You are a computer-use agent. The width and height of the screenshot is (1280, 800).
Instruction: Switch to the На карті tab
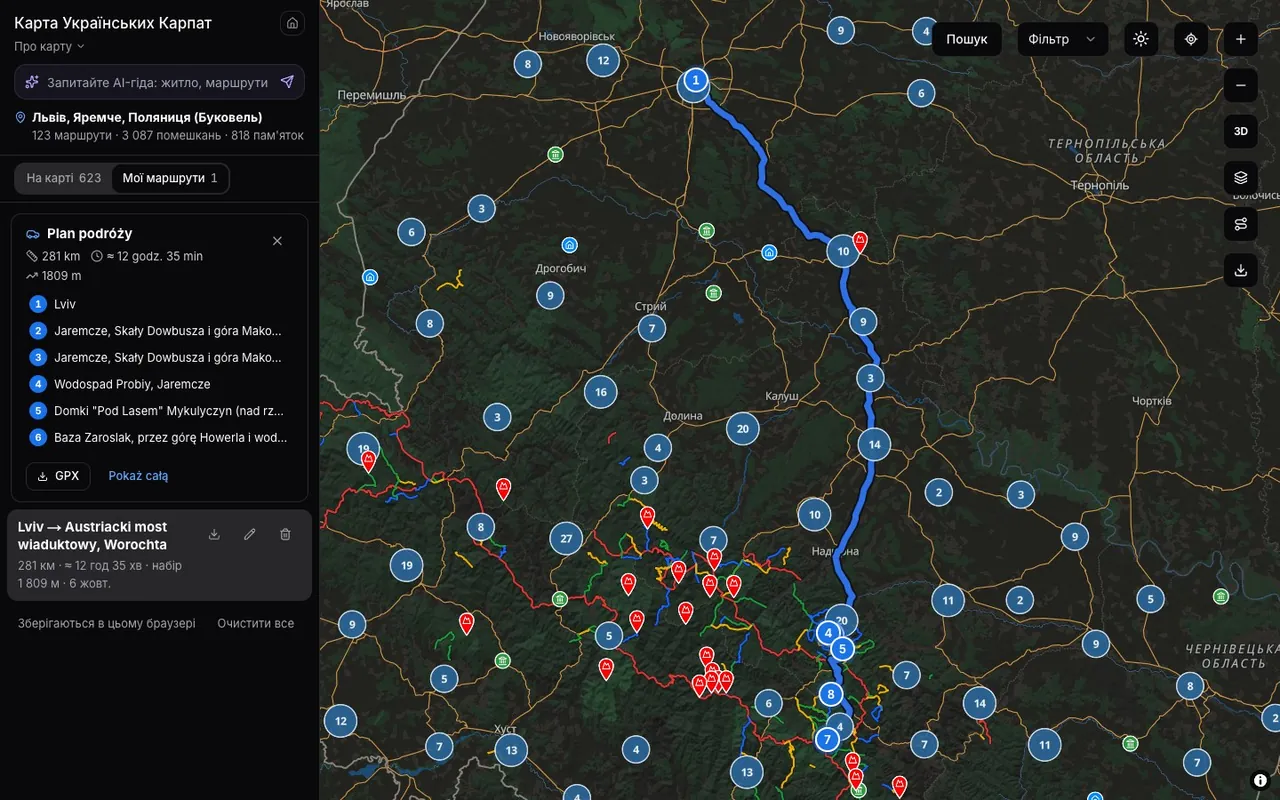(64, 178)
